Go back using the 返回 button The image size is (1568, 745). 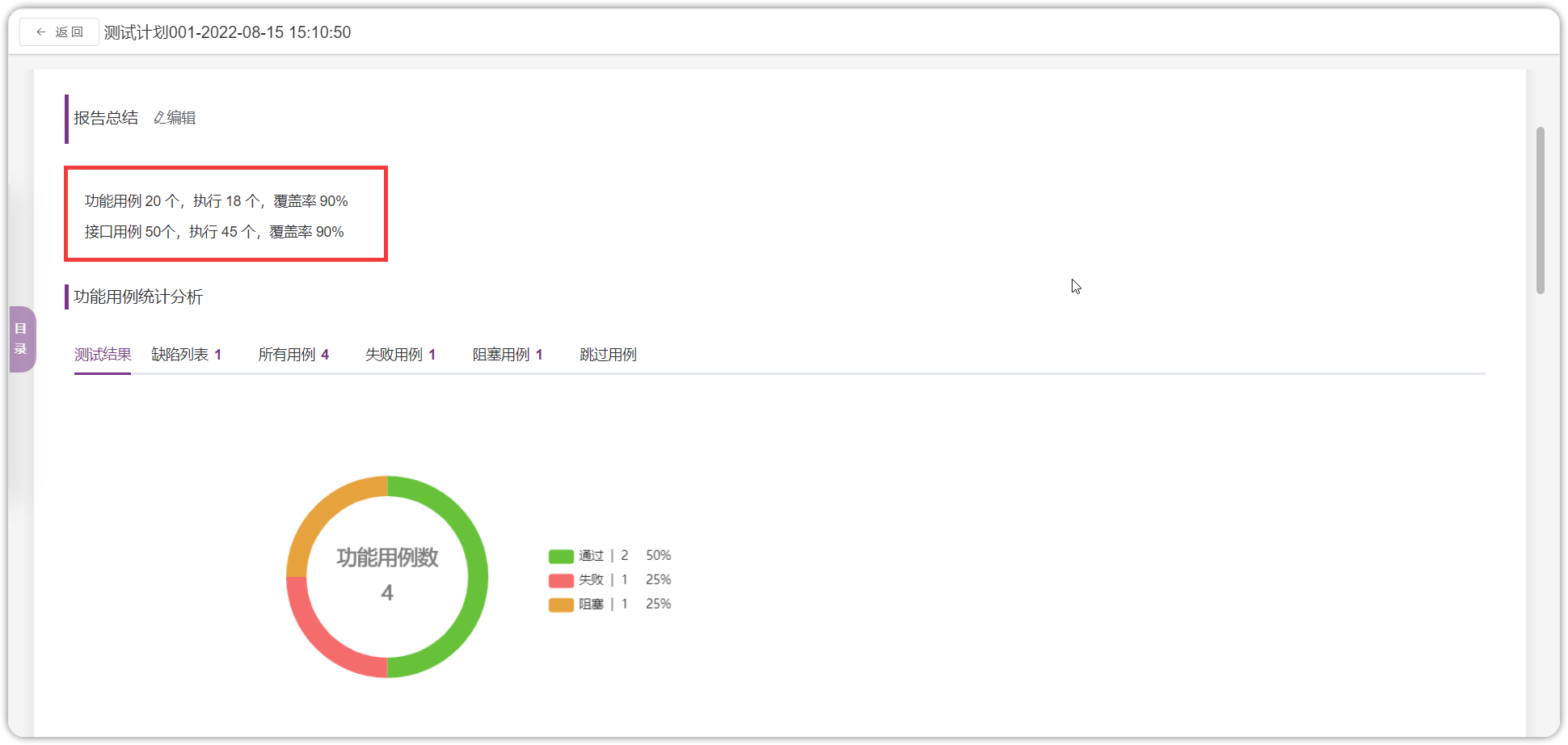(x=60, y=32)
